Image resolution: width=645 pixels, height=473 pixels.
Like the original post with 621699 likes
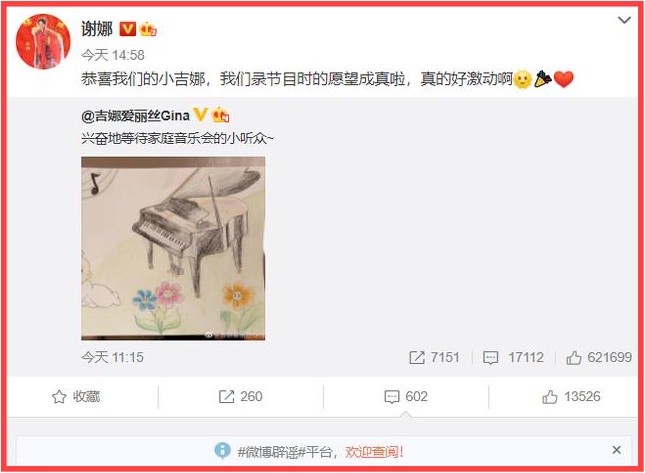(x=599, y=357)
